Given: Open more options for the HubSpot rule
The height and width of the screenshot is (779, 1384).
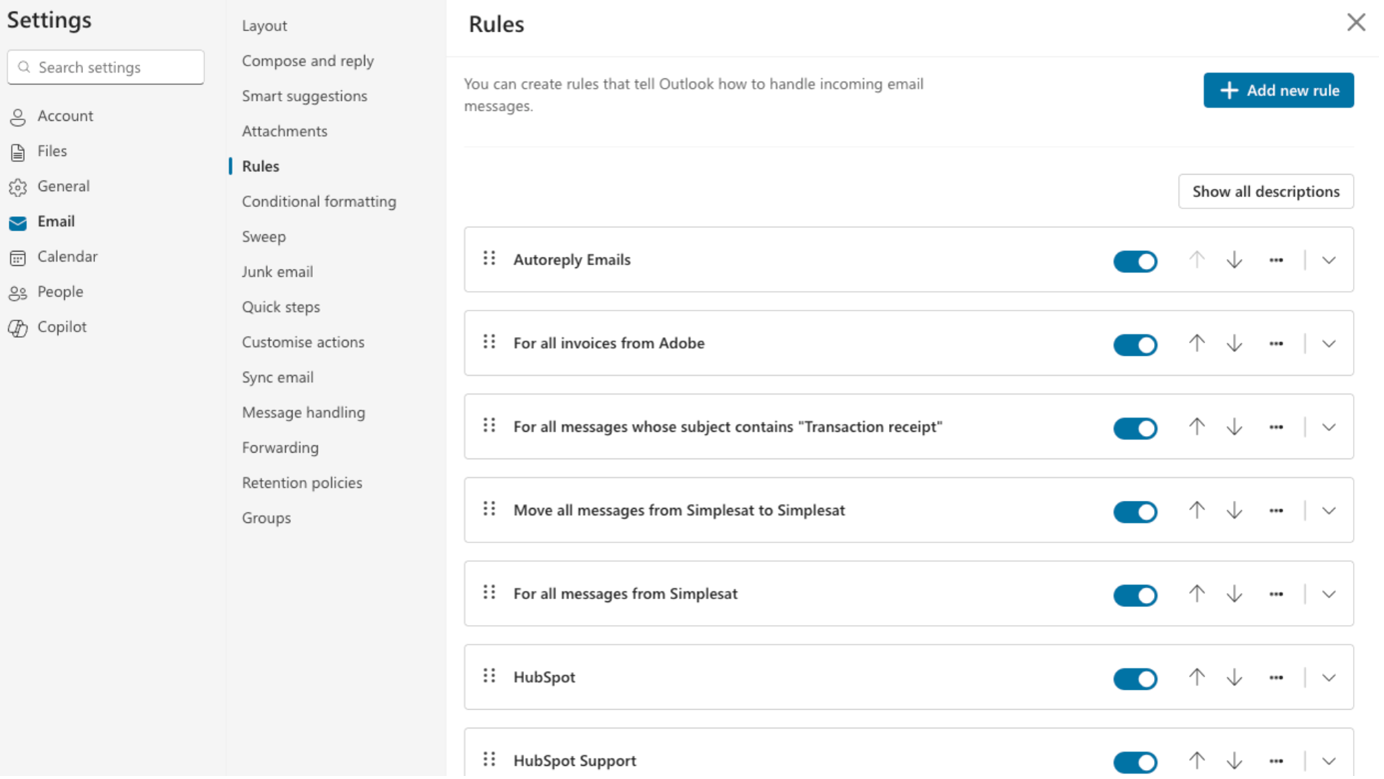Looking at the screenshot, I should point(1276,678).
